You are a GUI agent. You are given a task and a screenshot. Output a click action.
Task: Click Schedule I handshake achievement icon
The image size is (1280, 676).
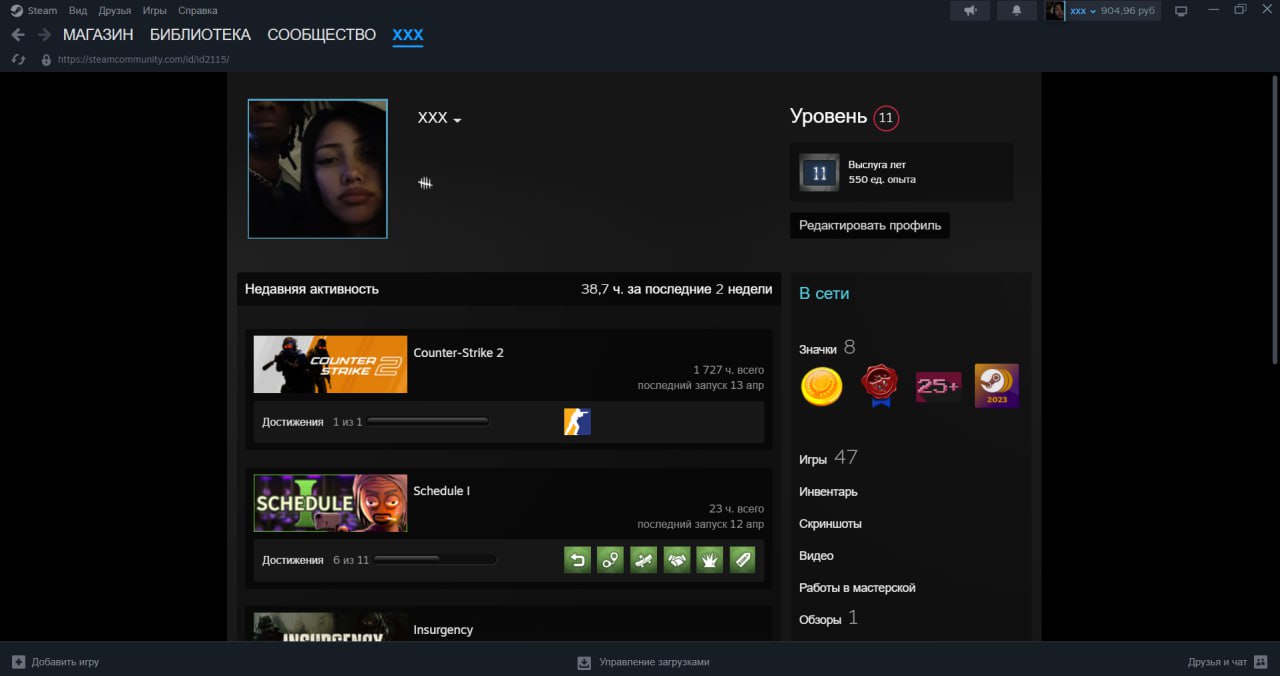coord(676,560)
